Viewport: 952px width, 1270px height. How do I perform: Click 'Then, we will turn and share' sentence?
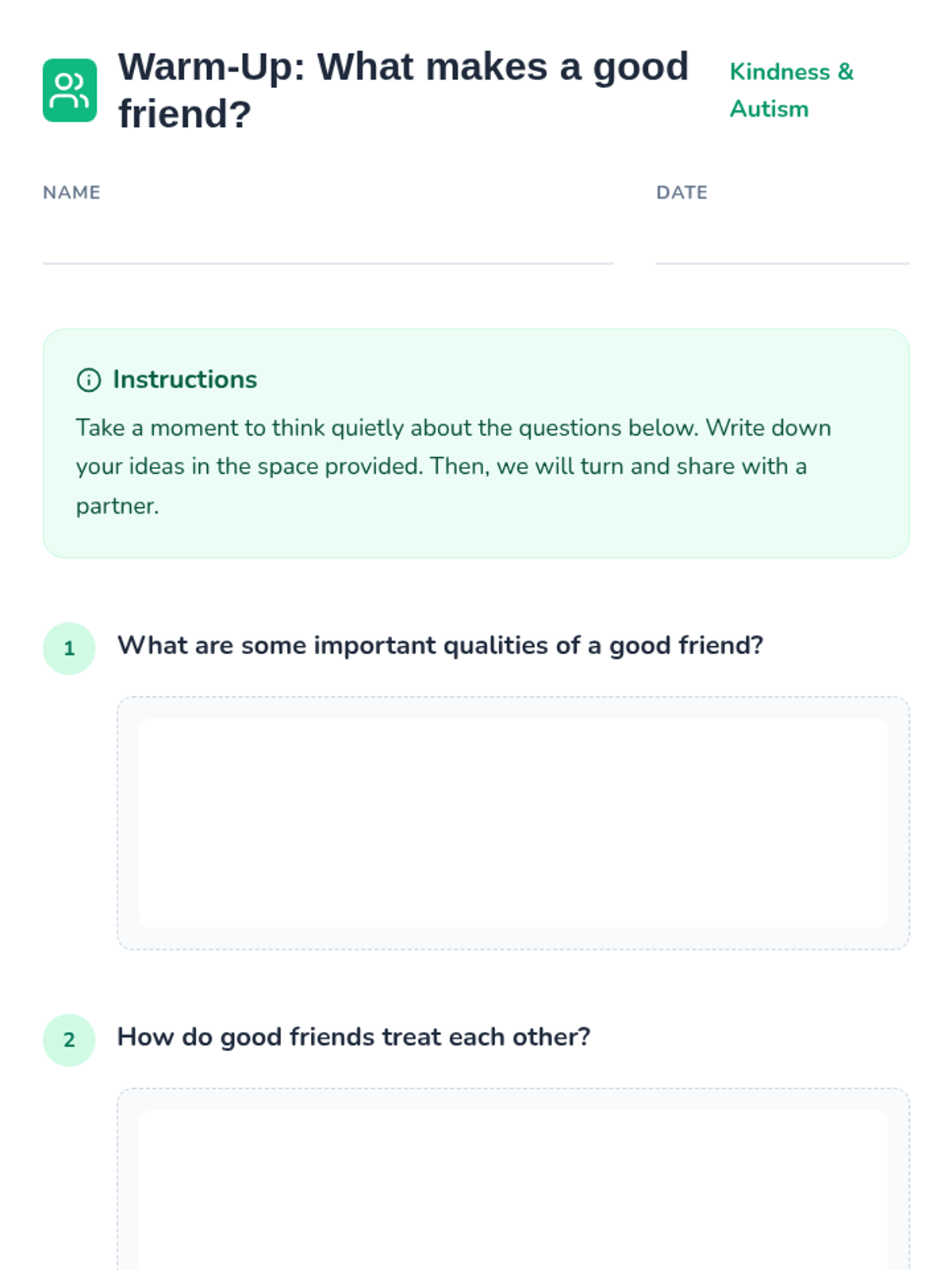click(x=618, y=466)
